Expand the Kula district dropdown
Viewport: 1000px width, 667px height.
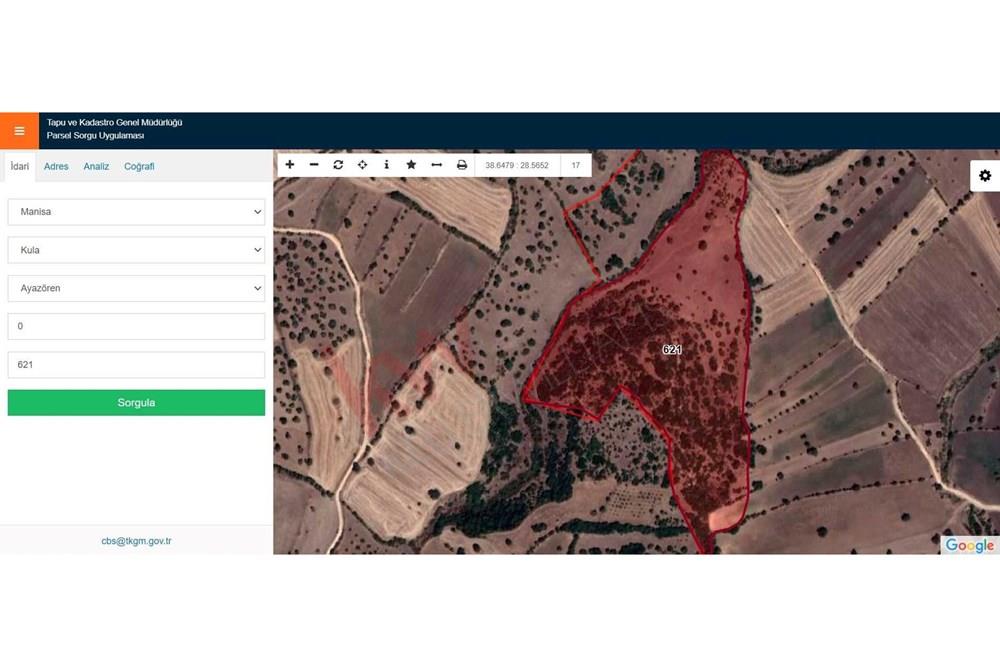(136, 250)
